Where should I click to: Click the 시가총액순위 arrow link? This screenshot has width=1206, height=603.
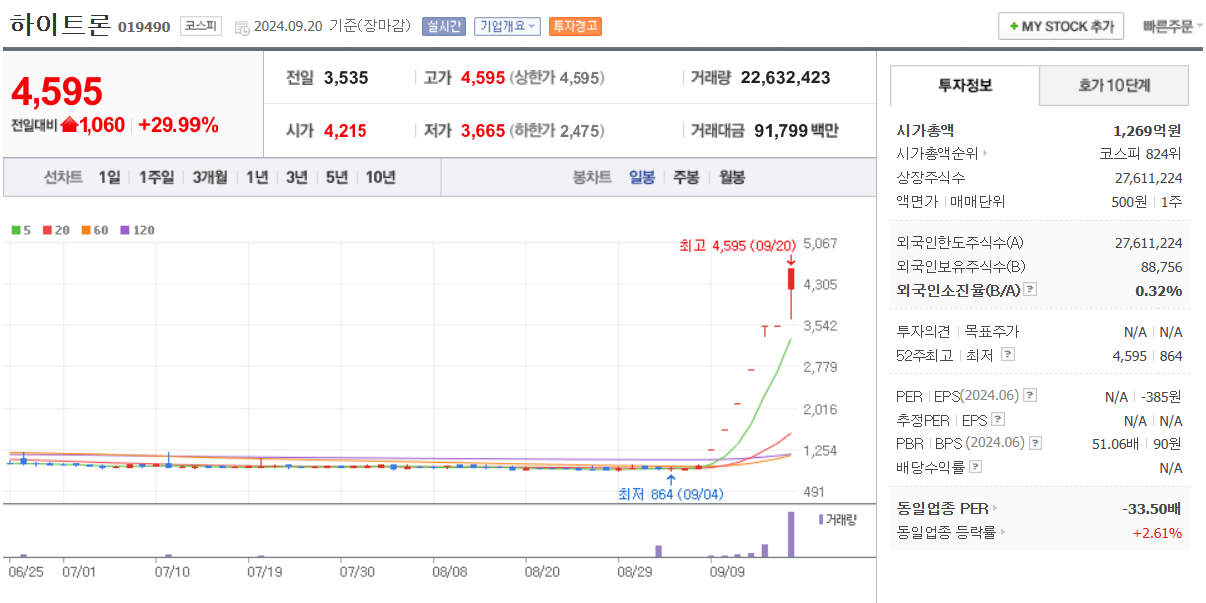coord(942,153)
